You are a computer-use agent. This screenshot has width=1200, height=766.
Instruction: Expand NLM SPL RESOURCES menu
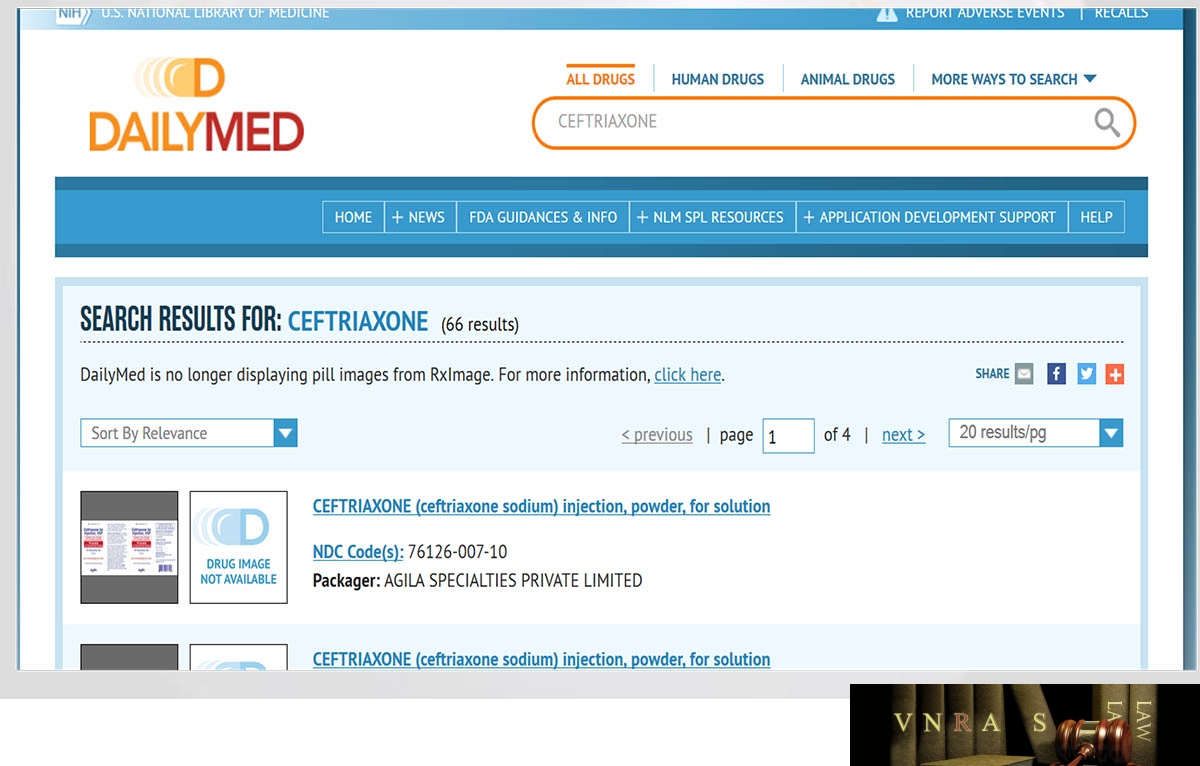tap(712, 217)
